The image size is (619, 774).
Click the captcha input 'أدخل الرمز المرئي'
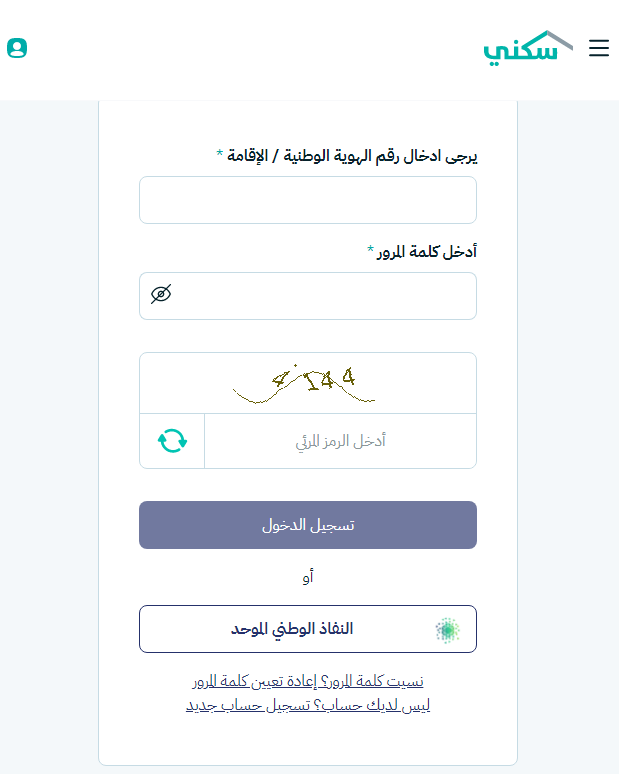tap(340, 441)
